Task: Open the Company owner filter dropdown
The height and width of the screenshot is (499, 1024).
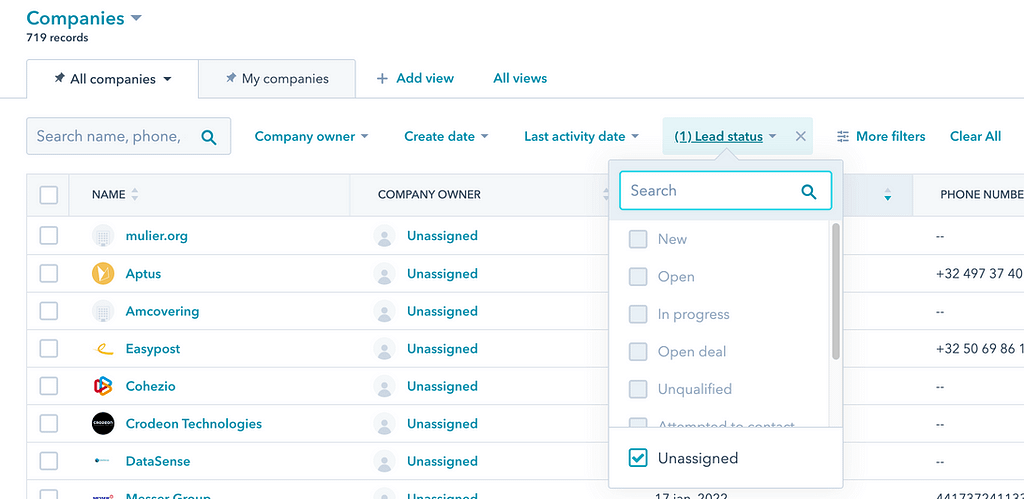Action: coord(312,137)
